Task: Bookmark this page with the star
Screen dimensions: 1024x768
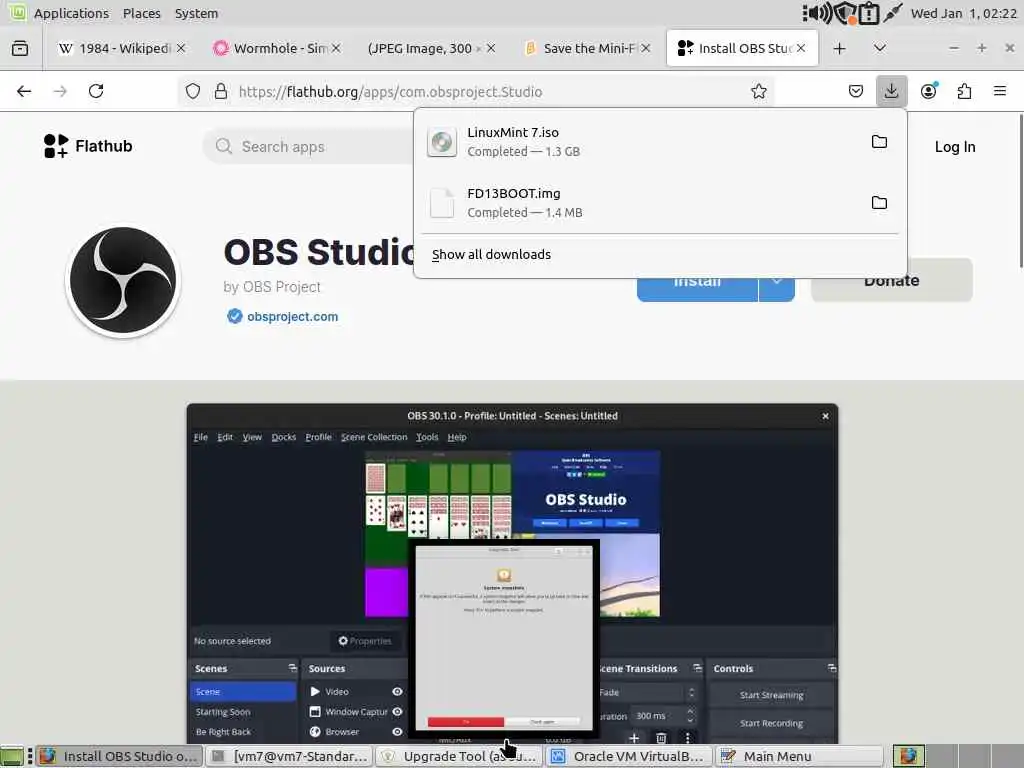Action: coord(758,91)
